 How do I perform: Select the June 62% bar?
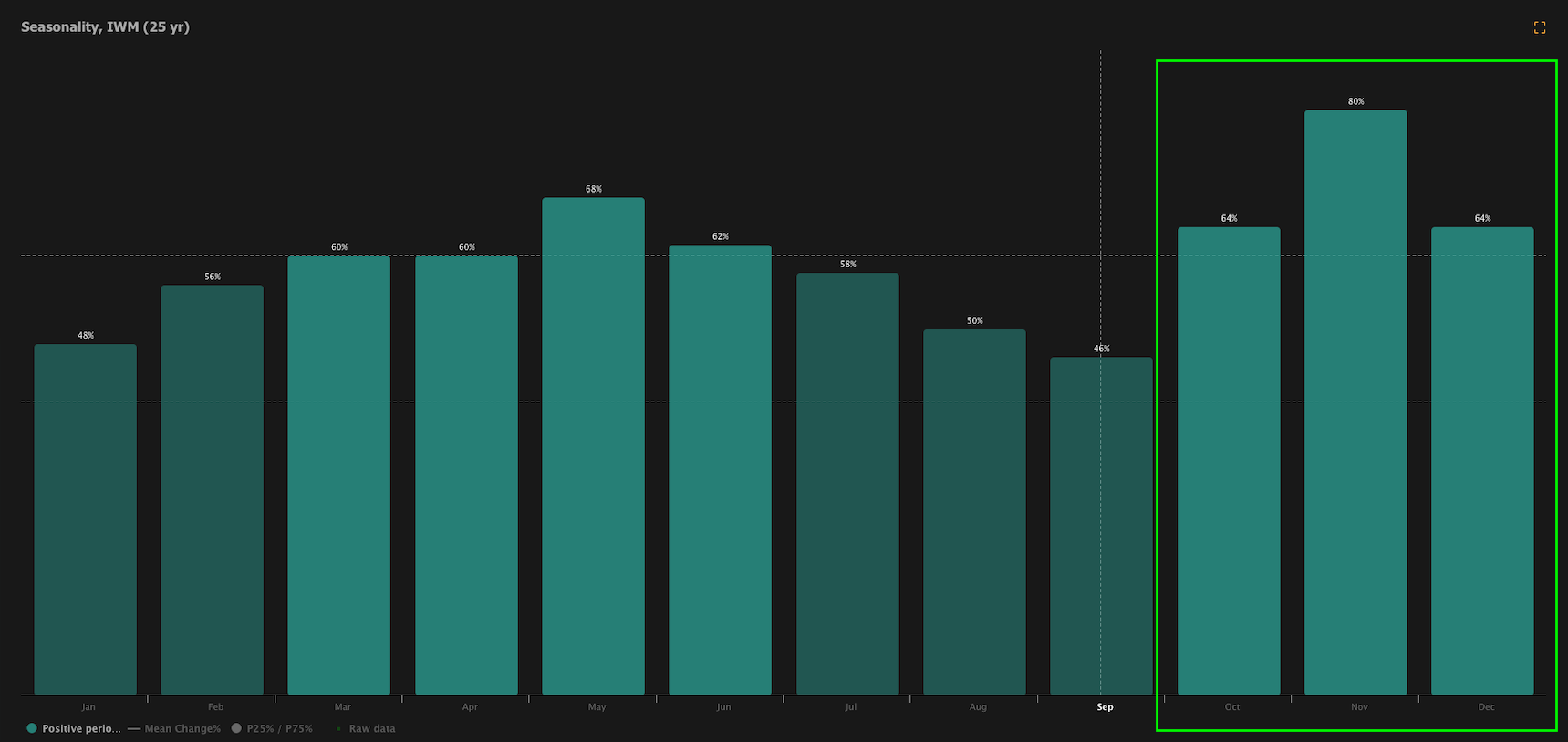(x=721, y=470)
